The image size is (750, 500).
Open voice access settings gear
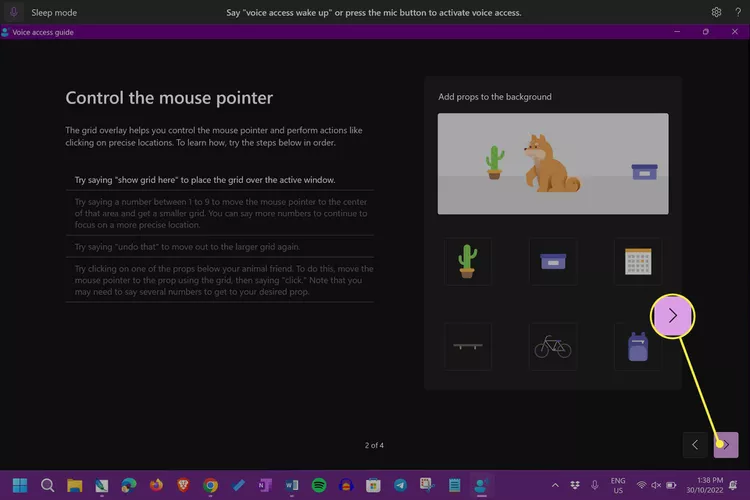point(716,12)
